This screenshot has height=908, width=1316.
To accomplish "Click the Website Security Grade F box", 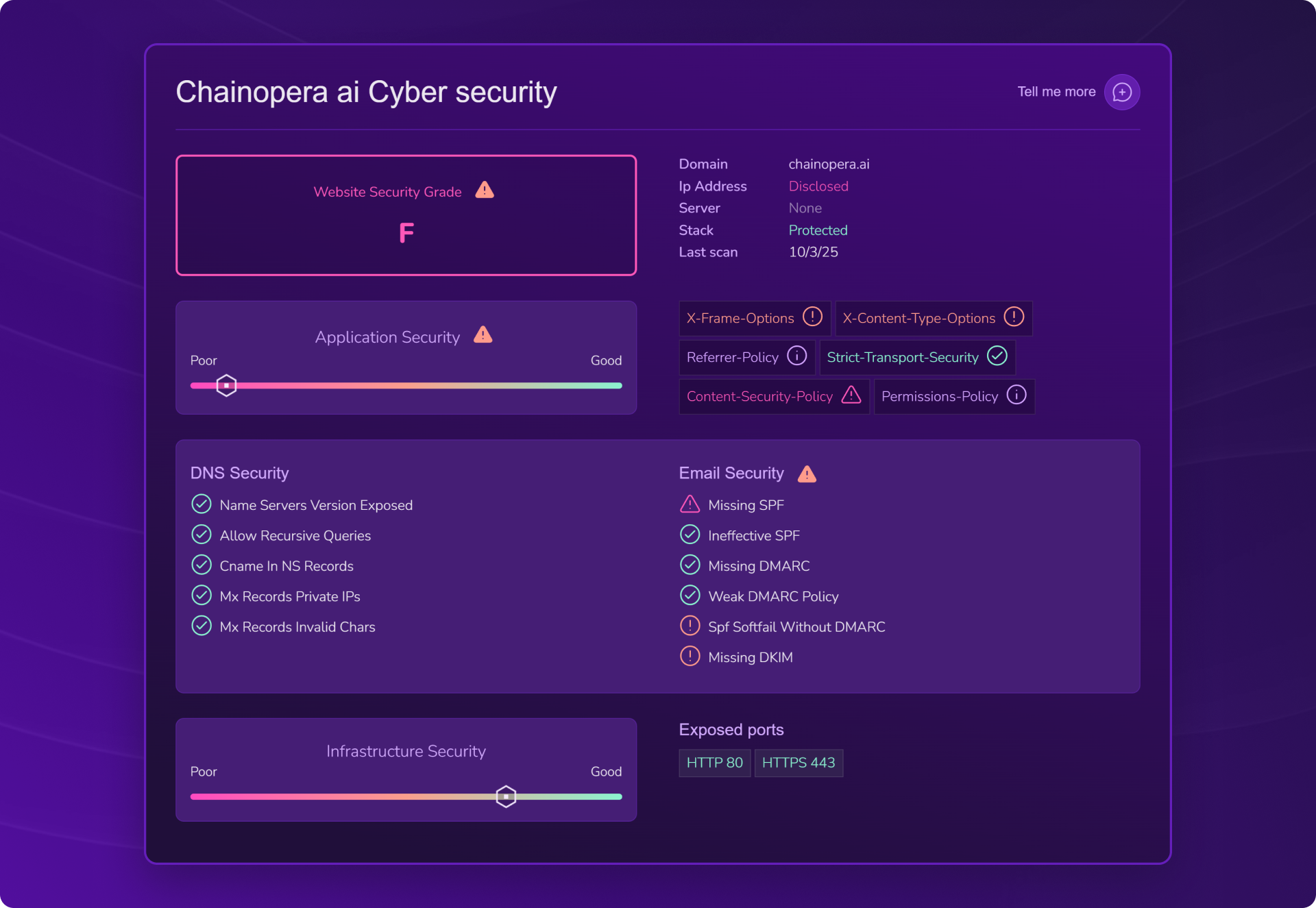I will pos(406,216).
